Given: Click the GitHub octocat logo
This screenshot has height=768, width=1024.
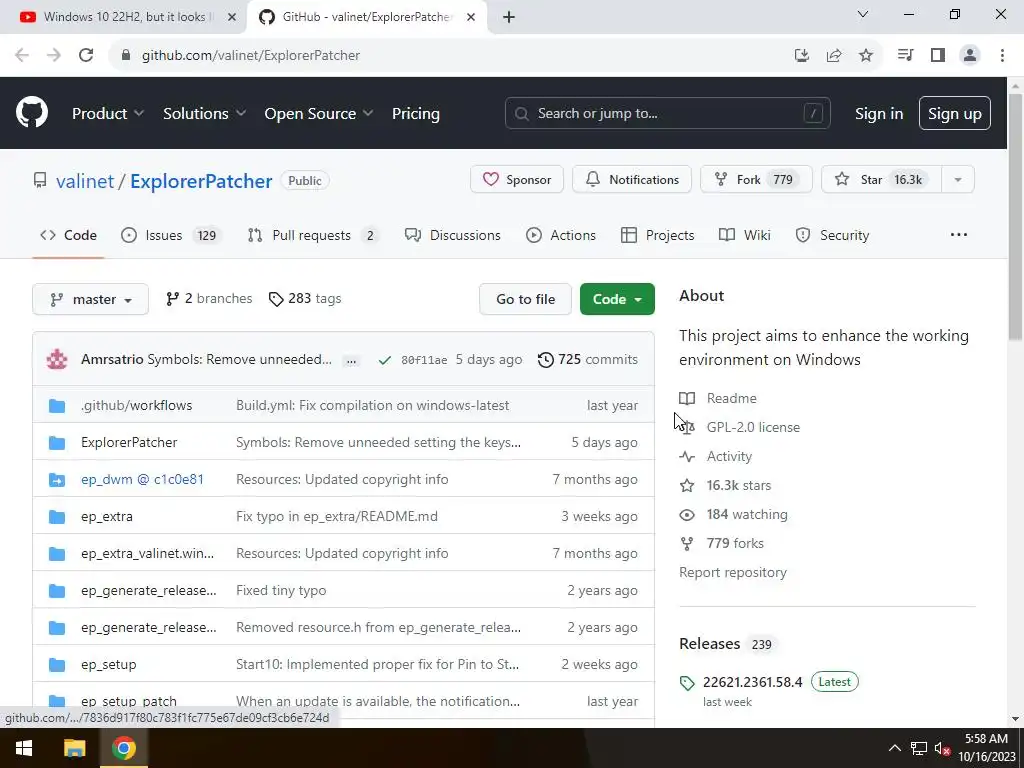Looking at the screenshot, I should [x=32, y=113].
